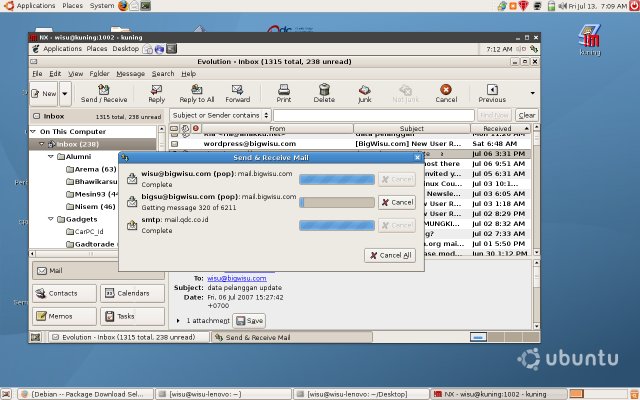Viewport: 640px width, 400px height.
Task: Open the Arema (63) folder
Action: [91, 169]
